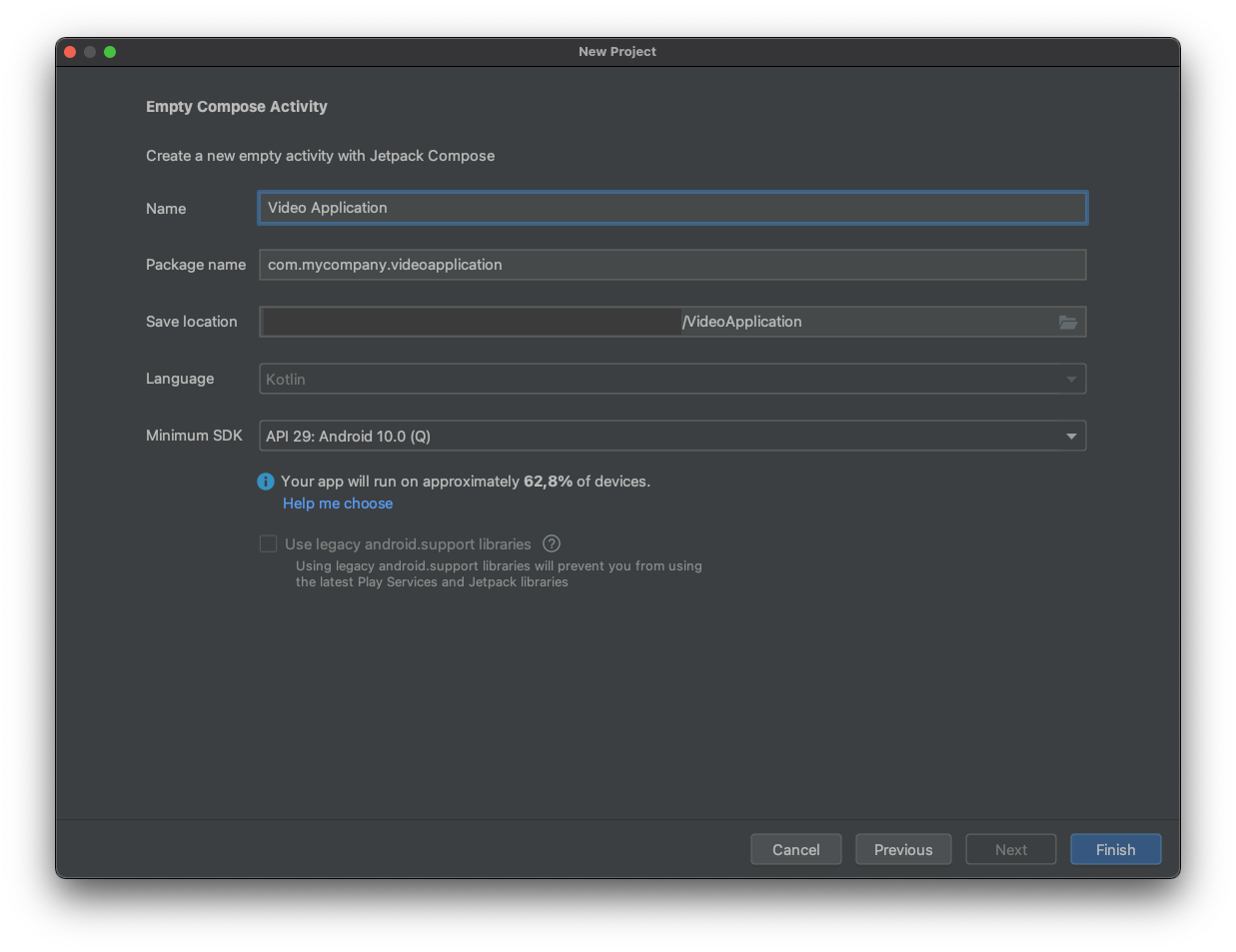Click the blue info icon near device percentage
The image size is (1236, 952).
coord(266,481)
